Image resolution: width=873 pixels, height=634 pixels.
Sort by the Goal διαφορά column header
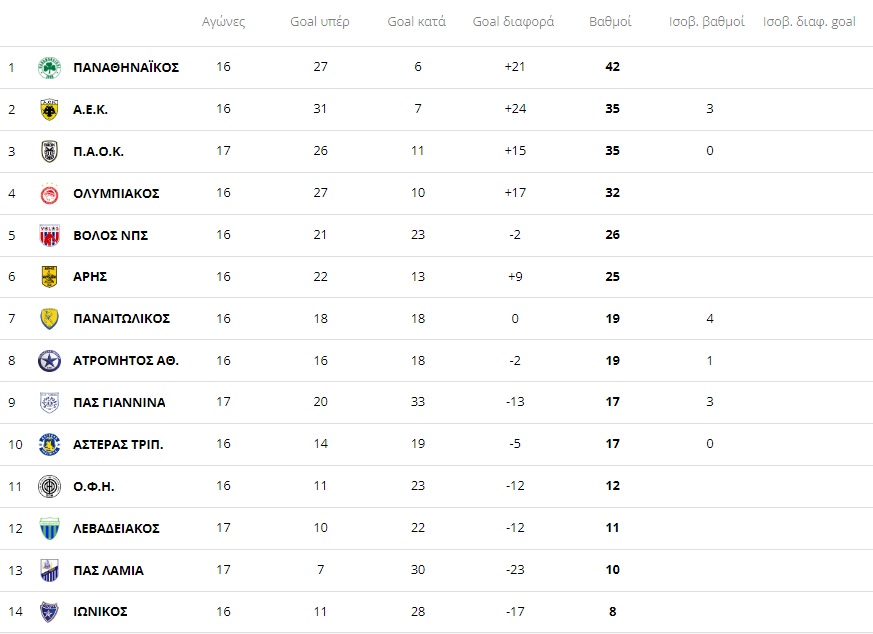coord(513,22)
